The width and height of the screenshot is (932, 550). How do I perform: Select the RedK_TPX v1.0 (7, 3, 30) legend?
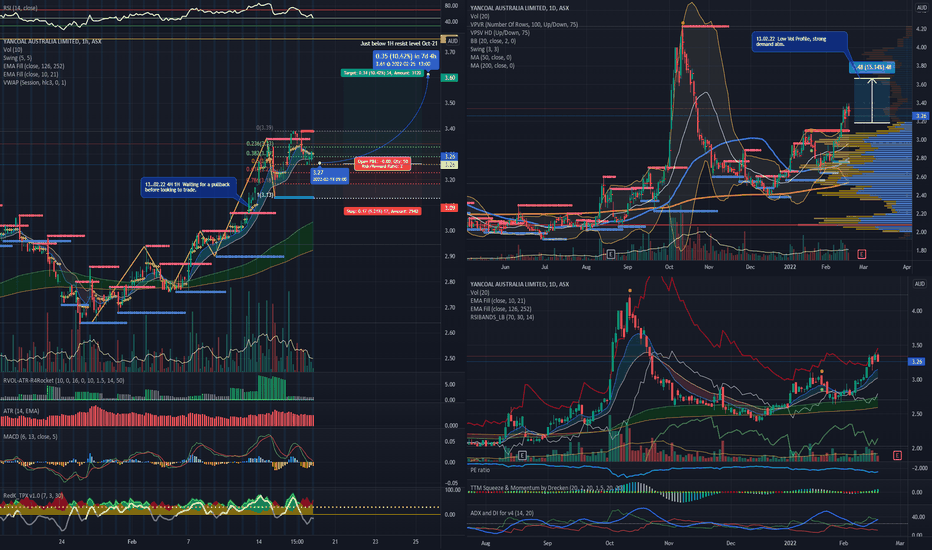coord(34,495)
